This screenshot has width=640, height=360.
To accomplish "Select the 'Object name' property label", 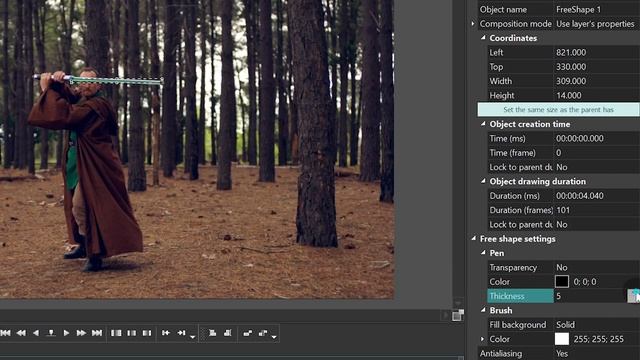I will 503,9.
